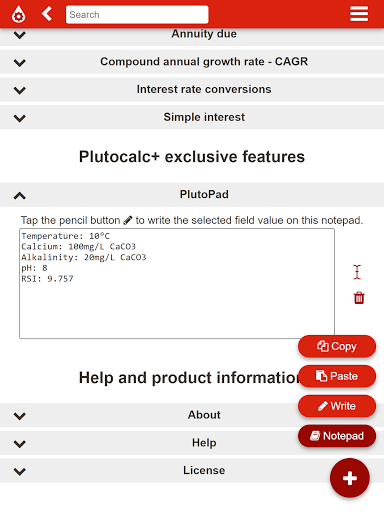Tap the Write pencil button
The height and width of the screenshot is (512, 384).
point(337,406)
